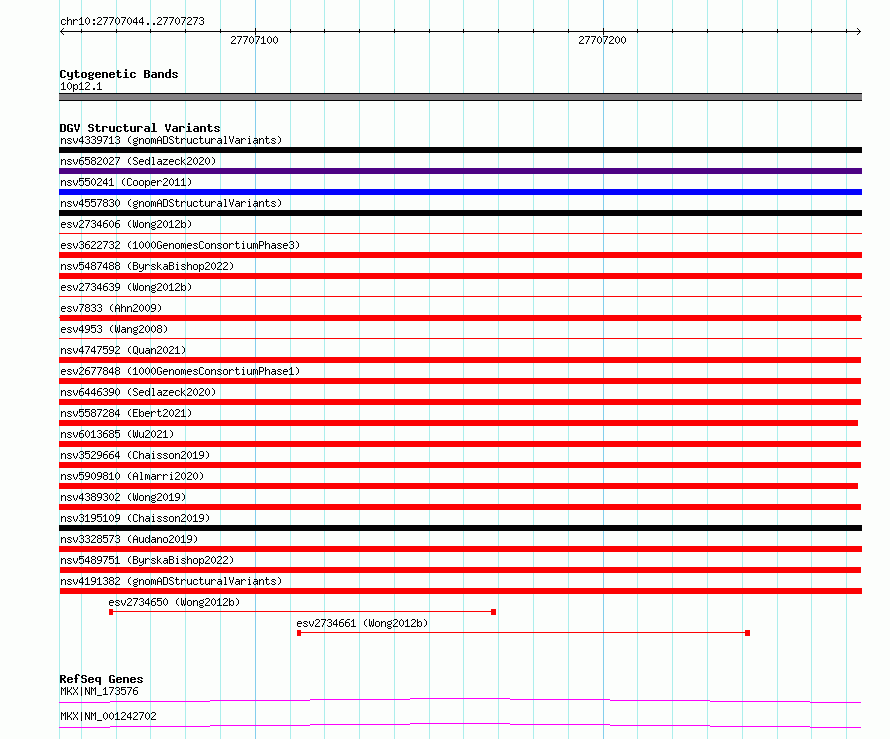Click the red bar under esv3622732
Screen dimensions: 890x739
click(460, 255)
